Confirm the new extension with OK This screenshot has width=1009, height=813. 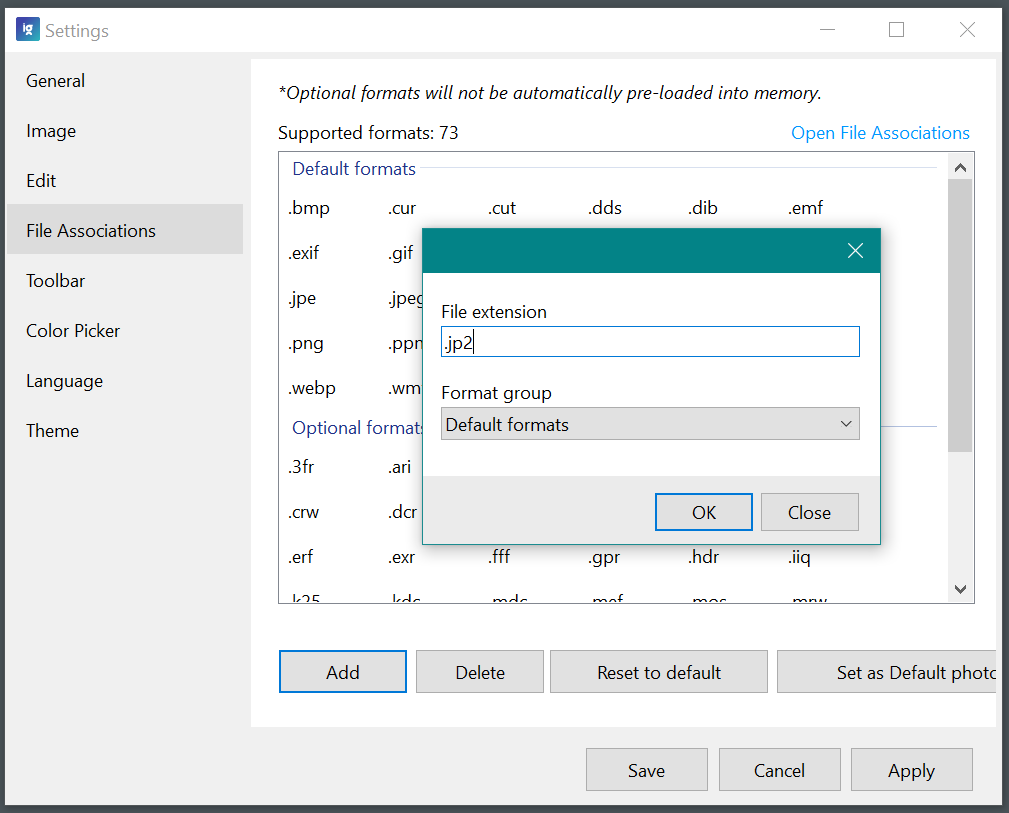(x=703, y=511)
